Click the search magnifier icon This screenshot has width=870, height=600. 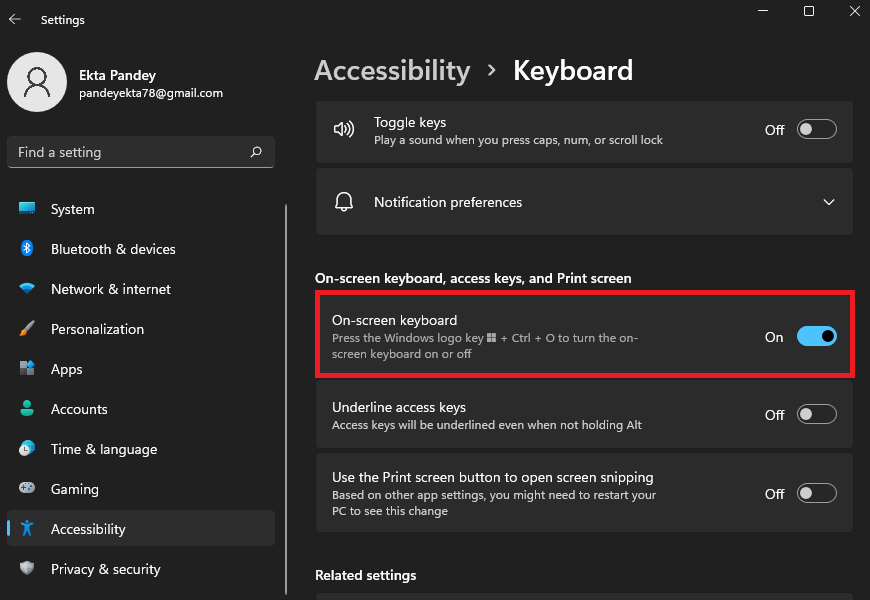(256, 152)
